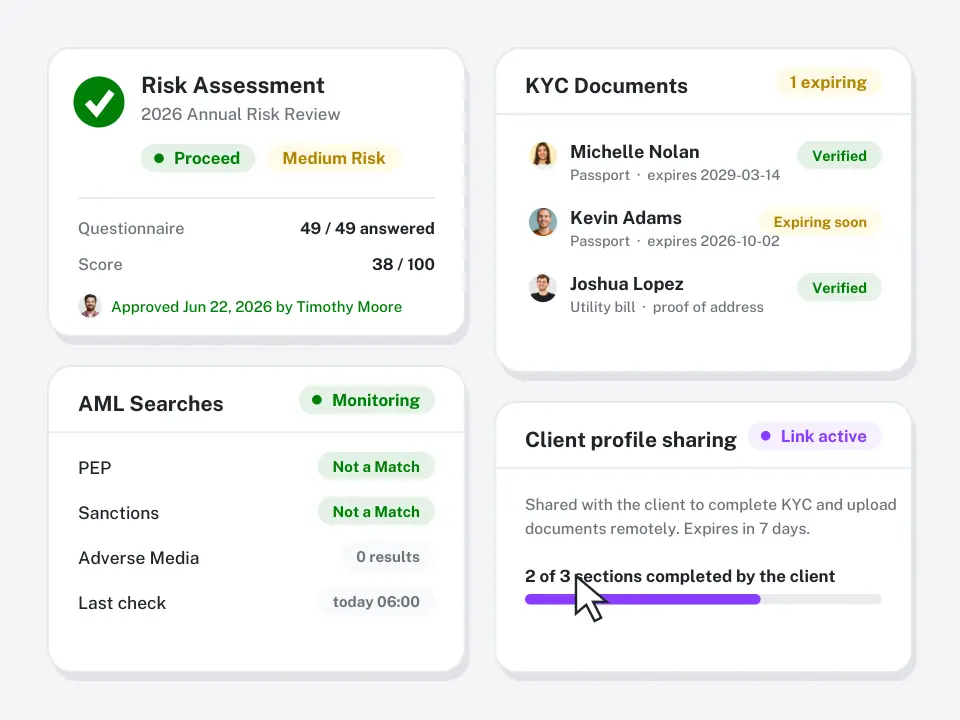Screen dimensions: 960x720
Task: Click the Not a Match badge for PEP
Action: pyautogui.click(x=376, y=467)
